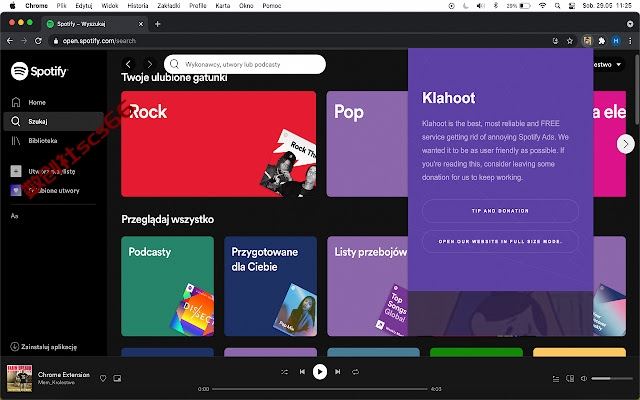The height and width of the screenshot is (400, 640).
Task: Bookmark this page with star icon
Action: (570, 41)
